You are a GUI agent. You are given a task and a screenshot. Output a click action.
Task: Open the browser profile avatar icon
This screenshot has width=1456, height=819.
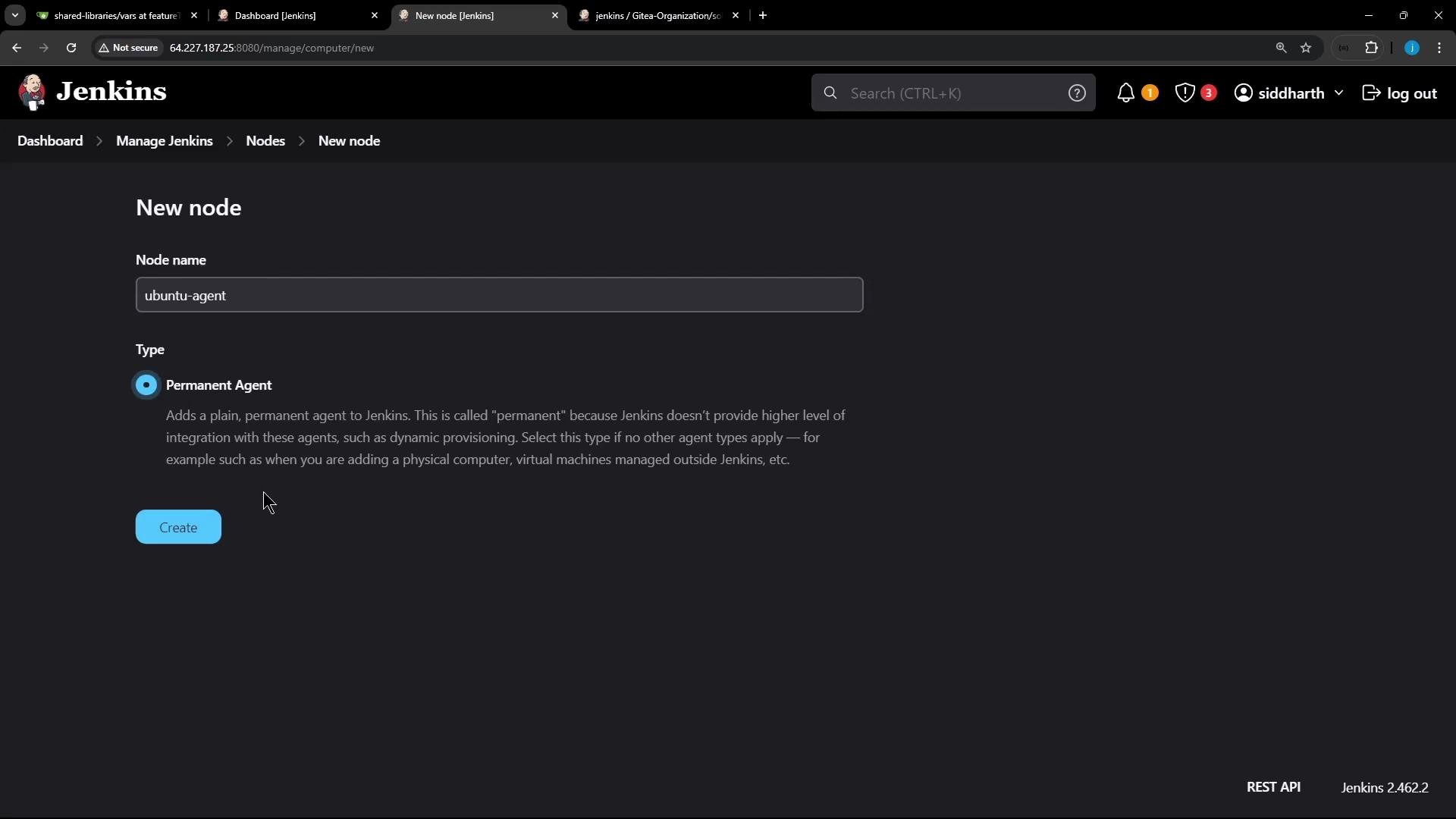click(1412, 48)
